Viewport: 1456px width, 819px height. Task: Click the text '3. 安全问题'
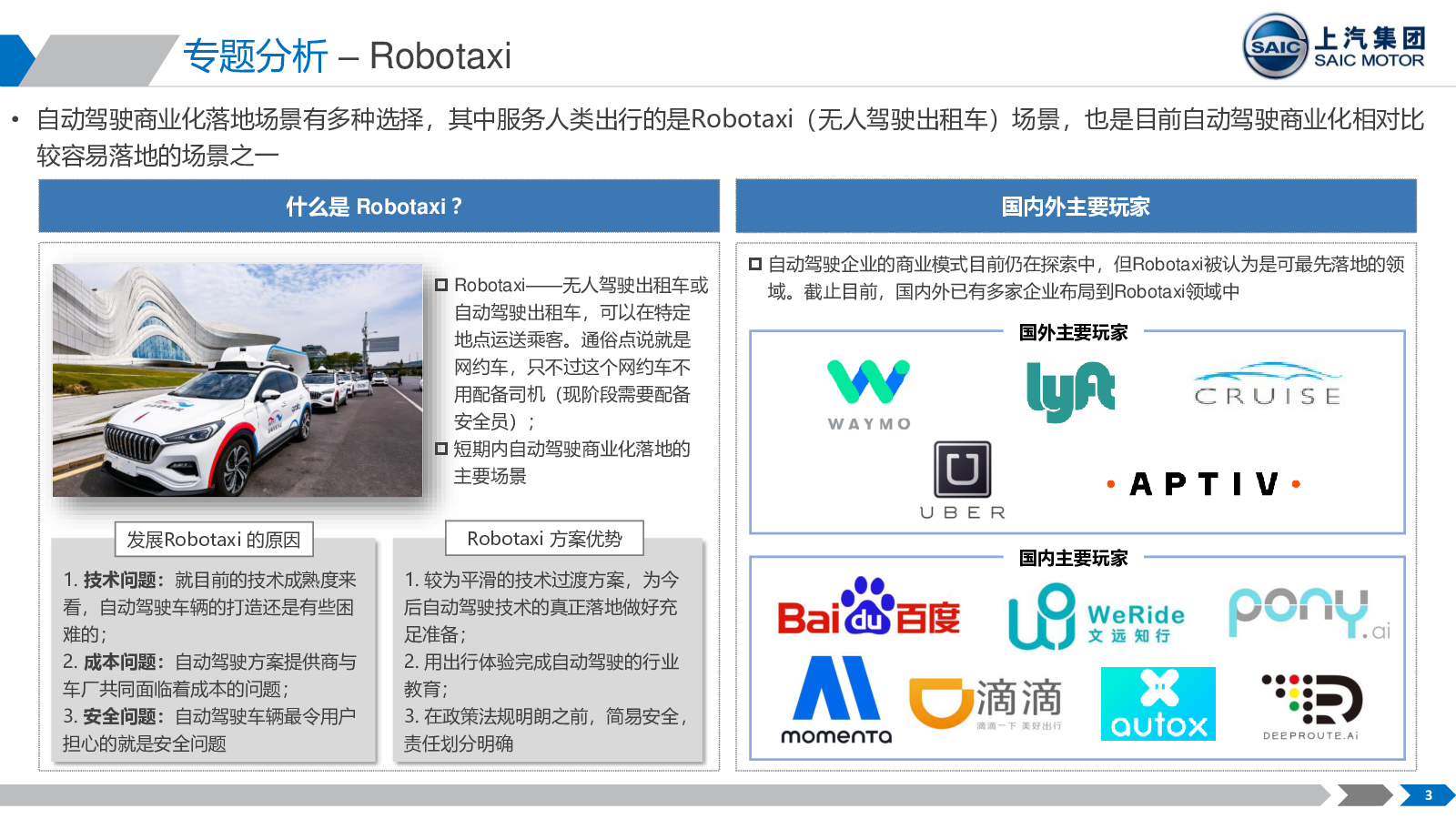tap(109, 716)
